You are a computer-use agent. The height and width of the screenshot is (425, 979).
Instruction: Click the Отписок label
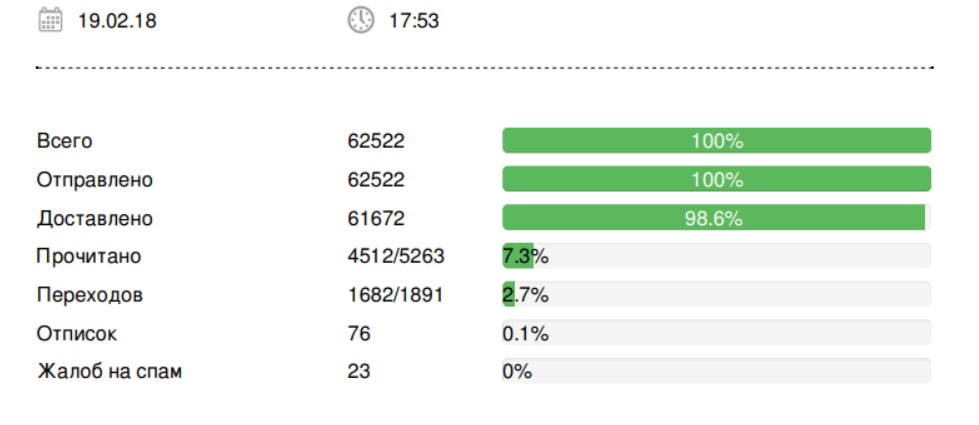point(76,333)
